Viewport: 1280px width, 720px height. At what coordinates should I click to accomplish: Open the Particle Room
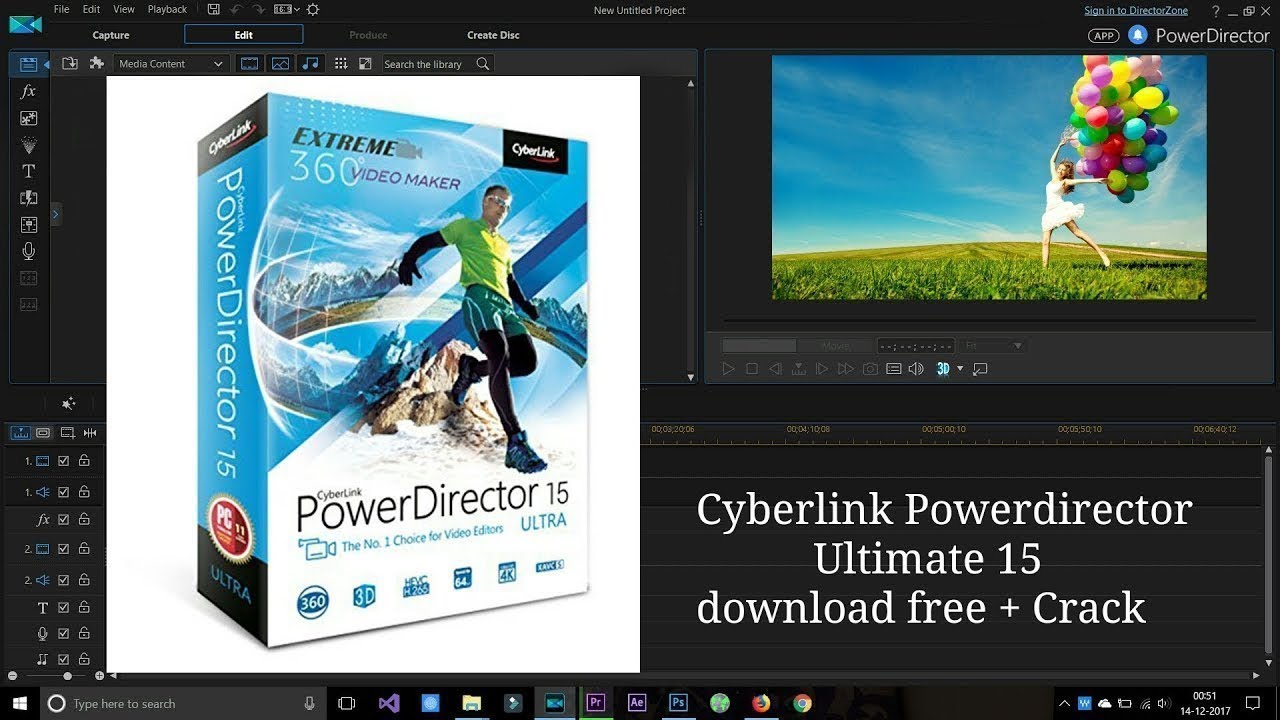click(x=29, y=145)
